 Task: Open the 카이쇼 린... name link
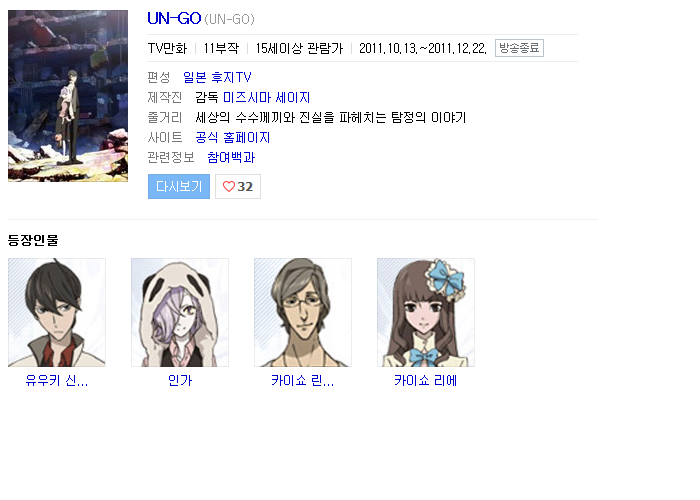tap(303, 381)
